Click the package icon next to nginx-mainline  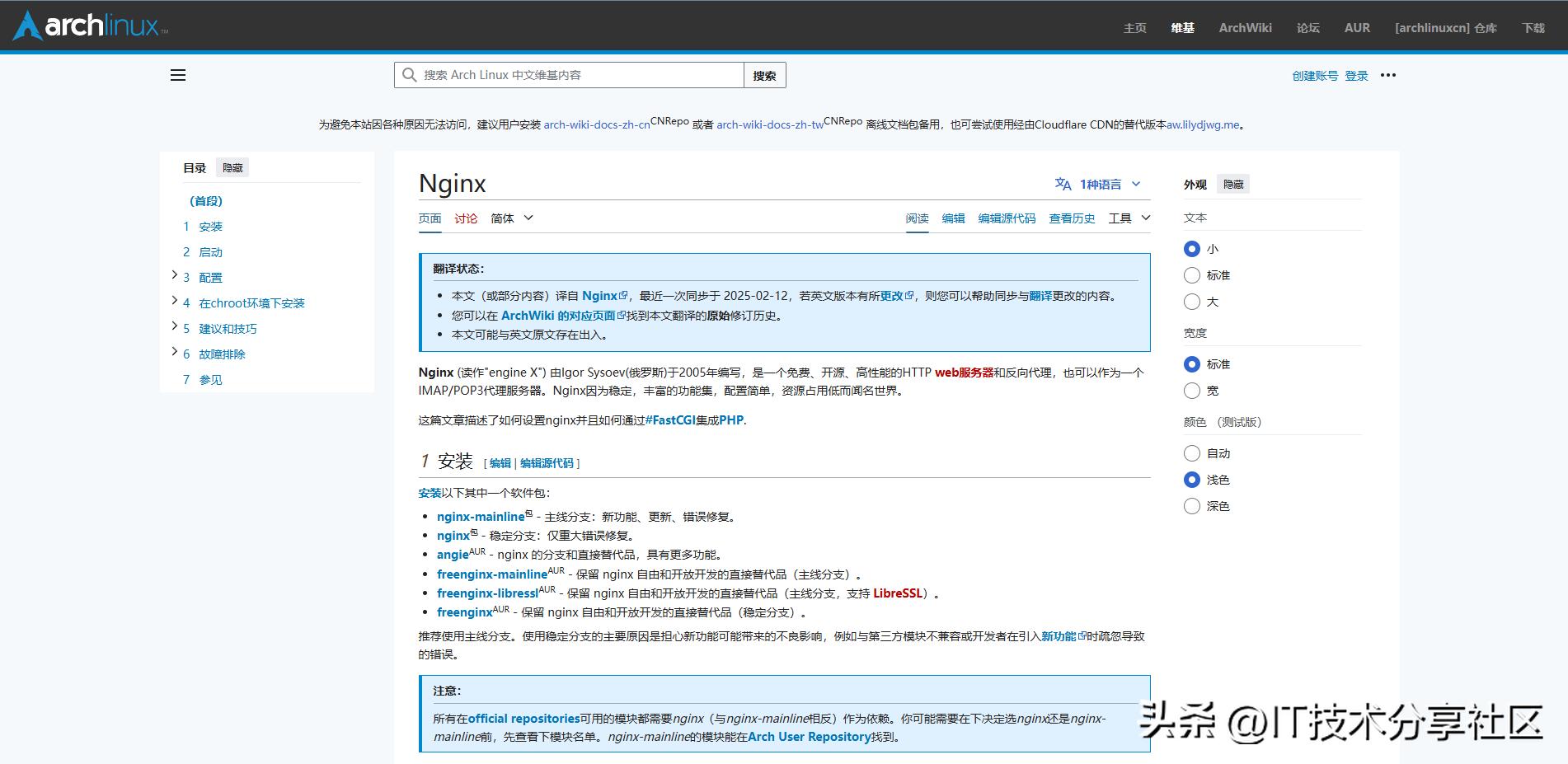pyautogui.click(x=529, y=513)
